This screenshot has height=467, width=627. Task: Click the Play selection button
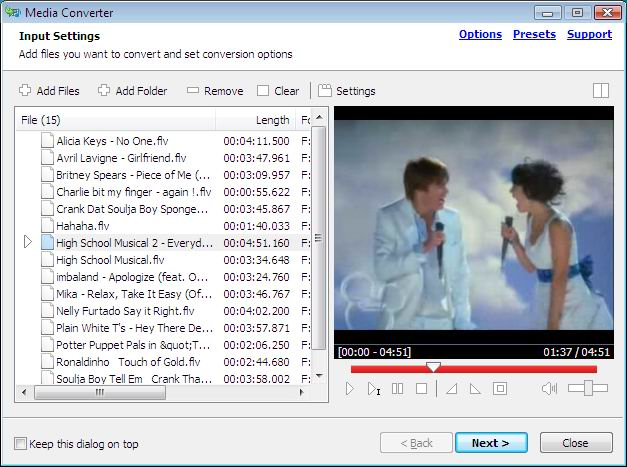click(x=373, y=388)
